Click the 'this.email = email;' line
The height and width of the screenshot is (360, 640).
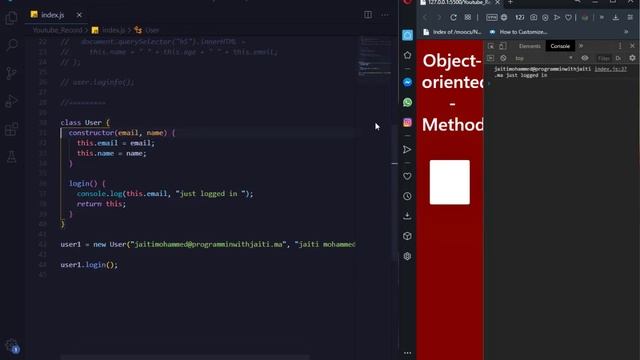point(116,143)
